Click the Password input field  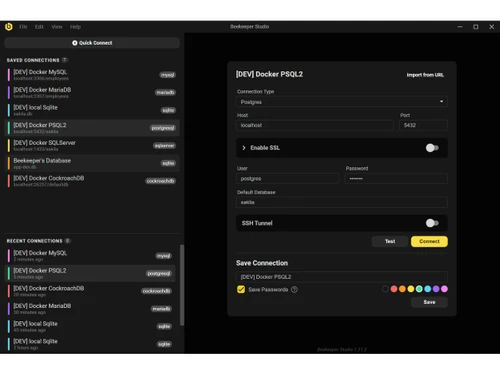click(x=396, y=179)
